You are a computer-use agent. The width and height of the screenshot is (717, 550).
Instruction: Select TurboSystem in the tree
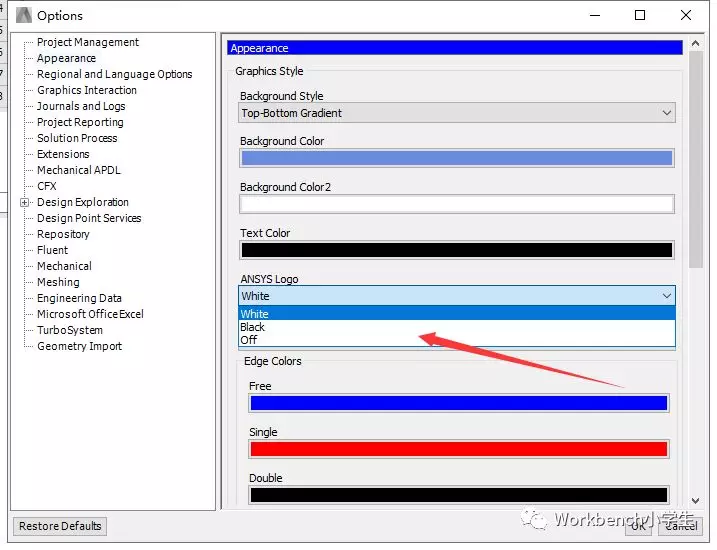pyautogui.click(x=70, y=330)
